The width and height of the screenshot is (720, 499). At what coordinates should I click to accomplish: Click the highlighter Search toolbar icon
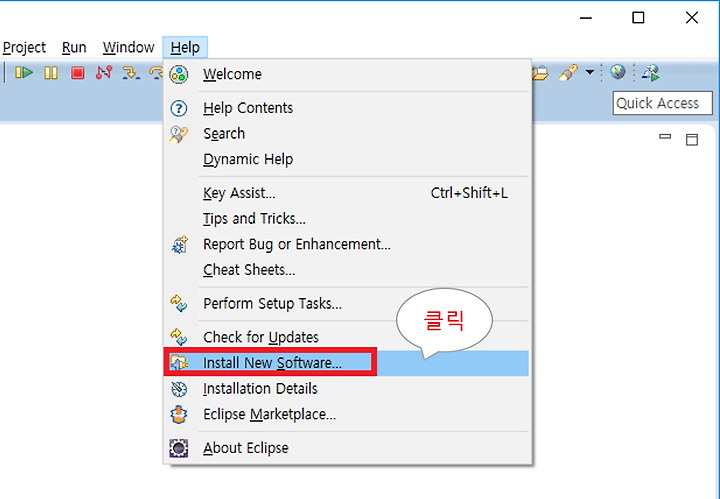(x=568, y=73)
